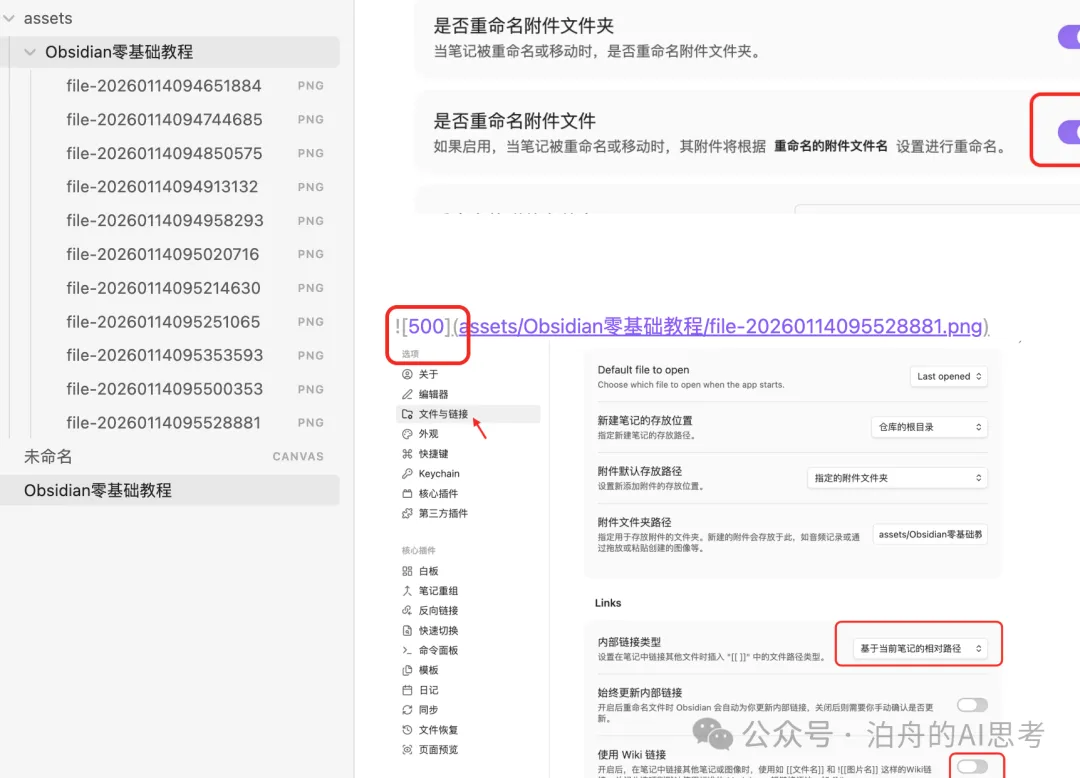The width and height of the screenshot is (1080, 778).
Task: Open the Obsidian零基础教程 note in file list
Action: pos(170,490)
